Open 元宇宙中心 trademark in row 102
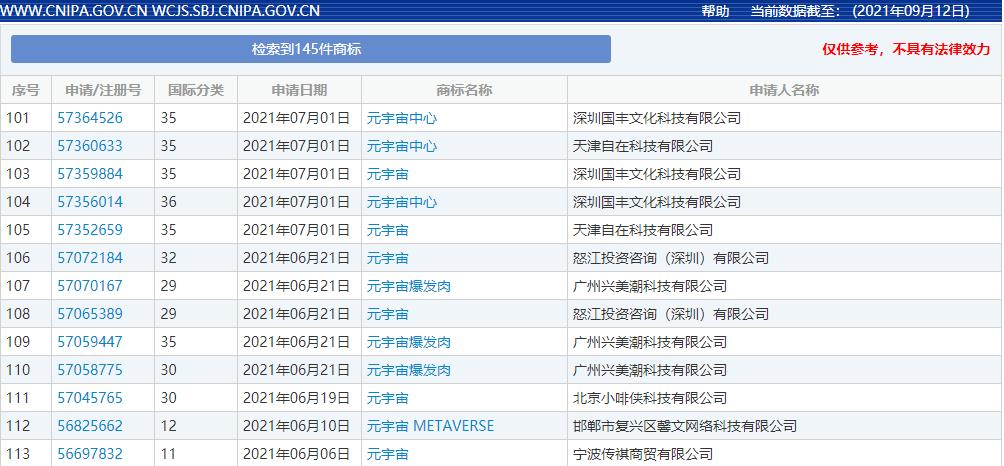This screenshot has height=466, width=1004. click(x=401, y=146)
